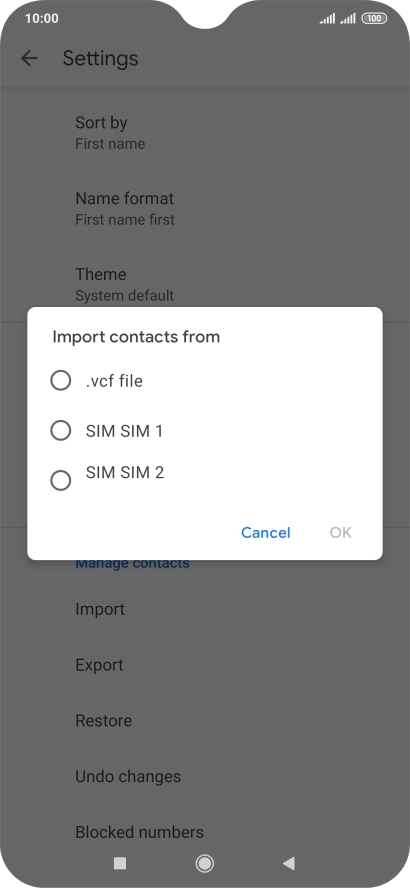Select the SIM SIM 1 radio option
410x888 pixels.
(x=61, y=431)
